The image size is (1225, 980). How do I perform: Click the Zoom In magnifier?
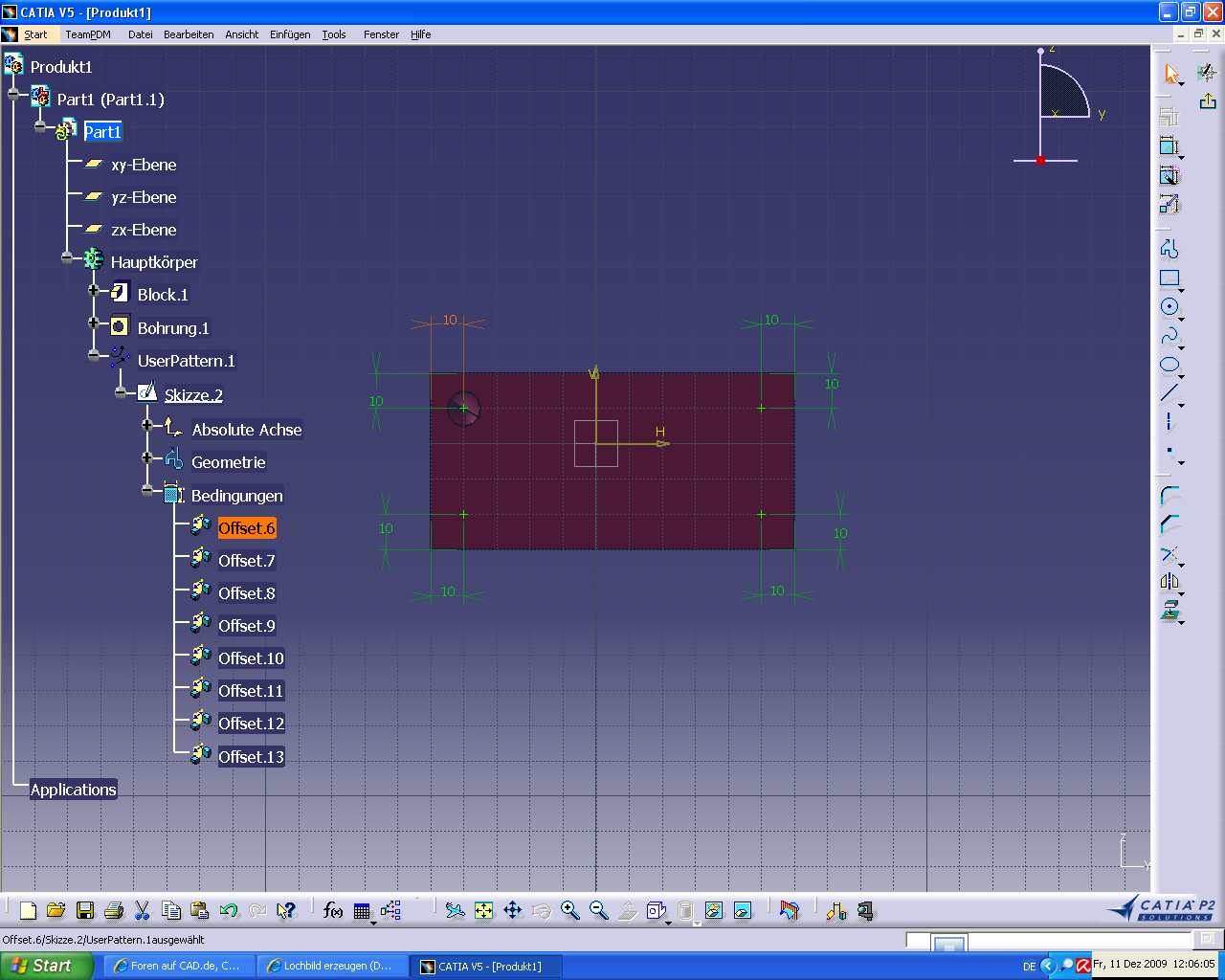pos(570,910)
